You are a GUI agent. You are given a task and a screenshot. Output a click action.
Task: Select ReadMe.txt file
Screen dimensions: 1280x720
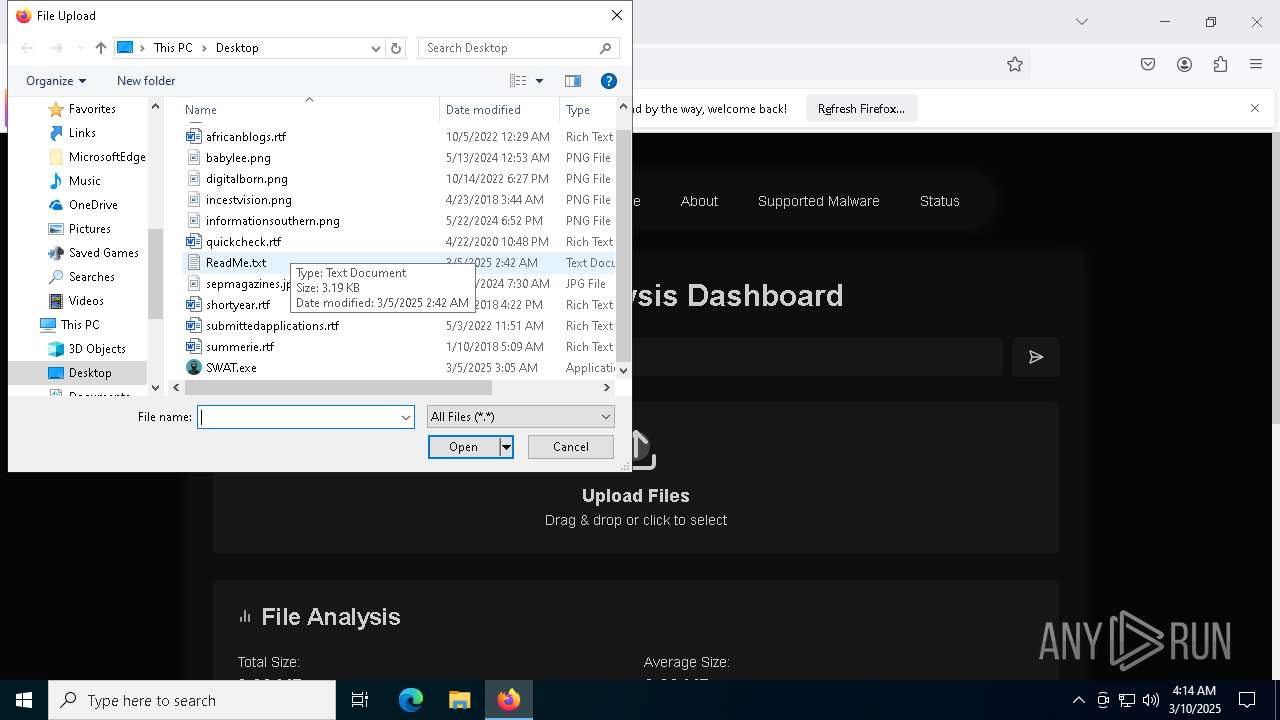tap(236, 263)
